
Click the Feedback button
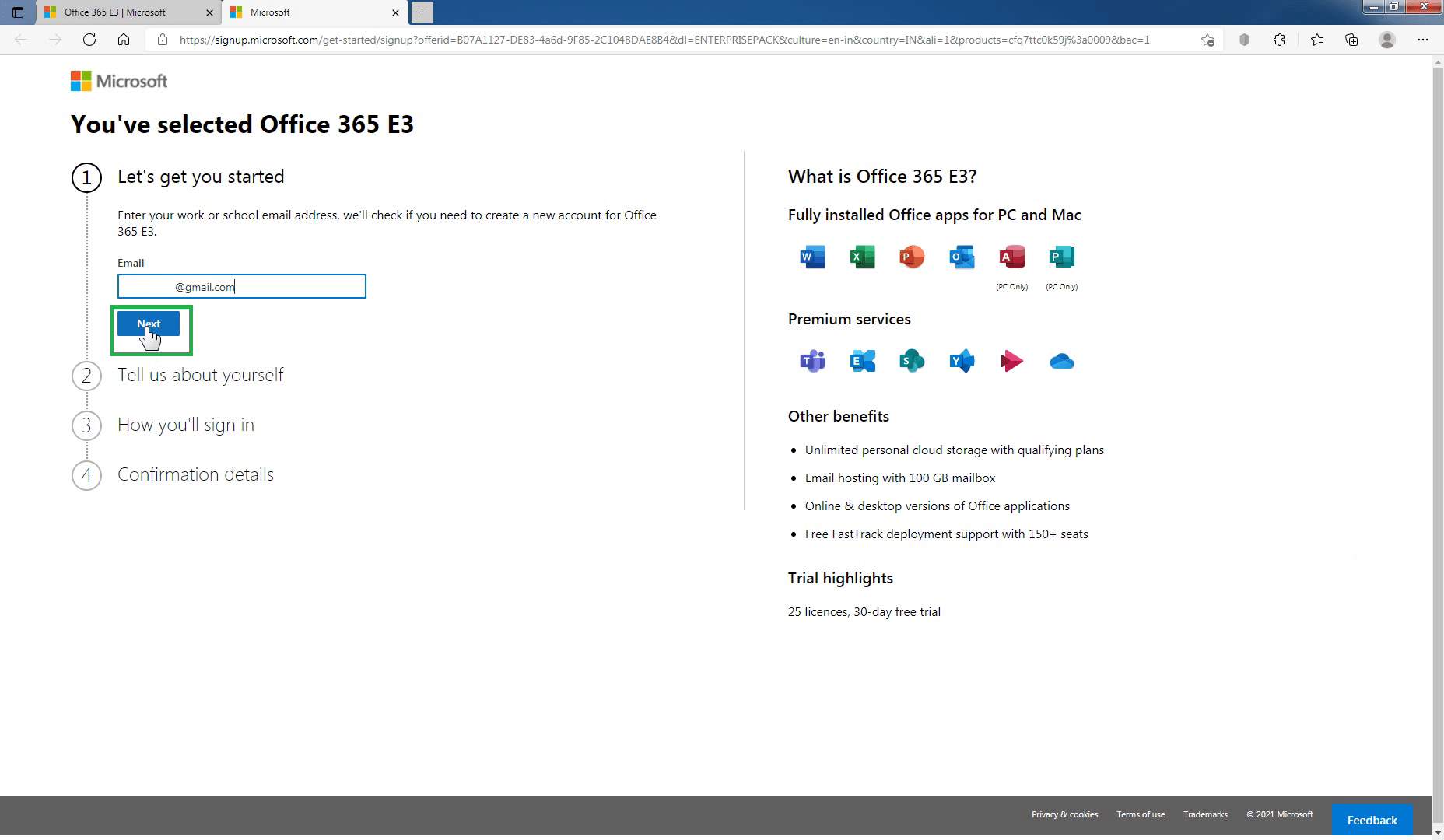(x=1372, y=819)
